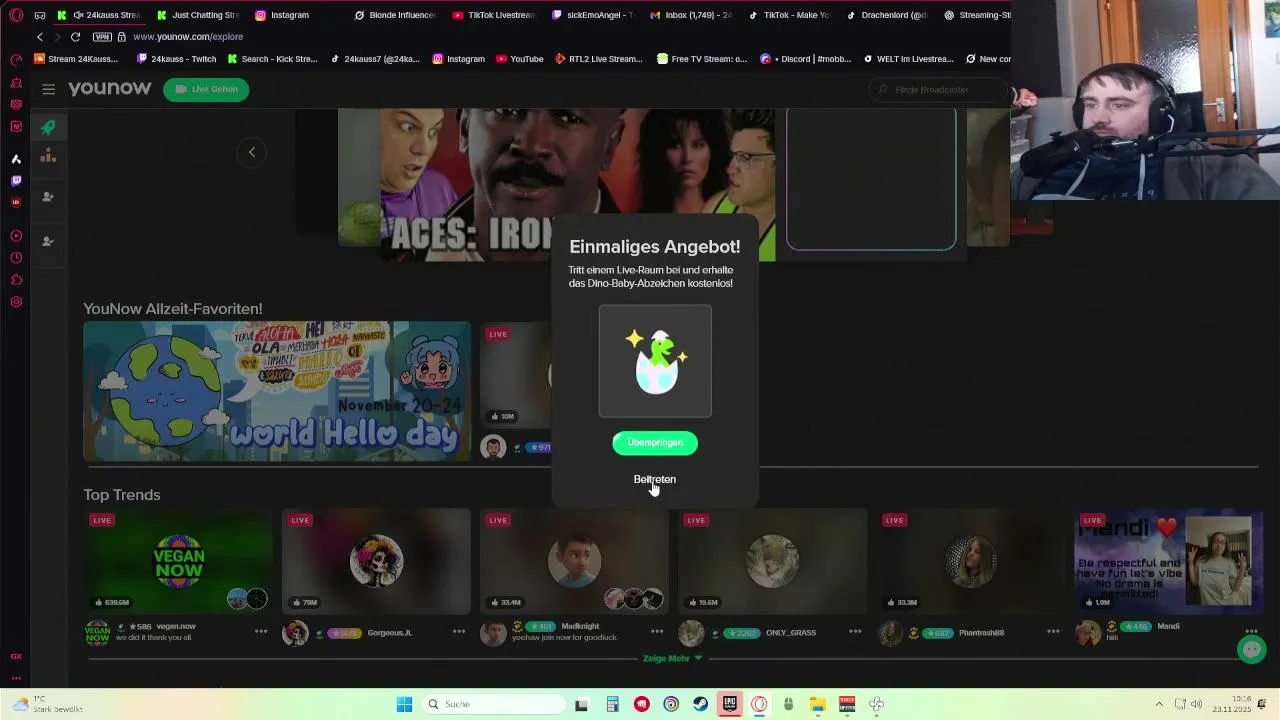Switch to TikTok Livestream tab
Screen dimensions: 1280x720
[x=493, y=15]
